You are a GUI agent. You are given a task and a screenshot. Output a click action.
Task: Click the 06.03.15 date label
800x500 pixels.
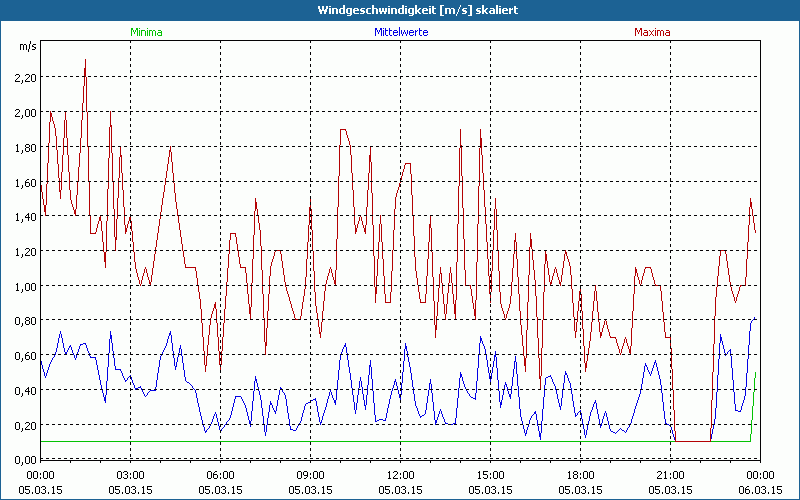coord(760,490)
